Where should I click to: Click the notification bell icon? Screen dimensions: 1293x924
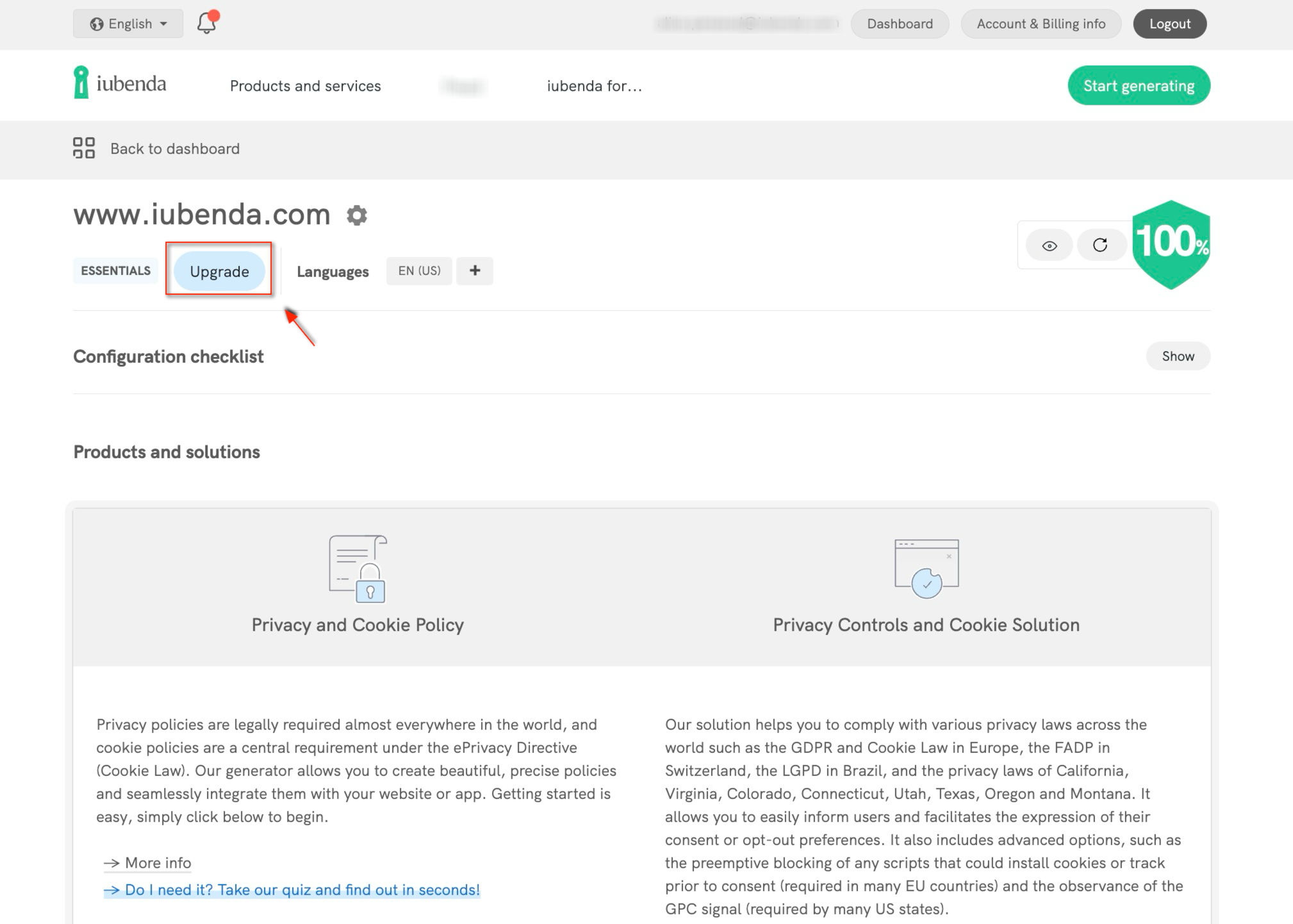[x=206, y=23]
